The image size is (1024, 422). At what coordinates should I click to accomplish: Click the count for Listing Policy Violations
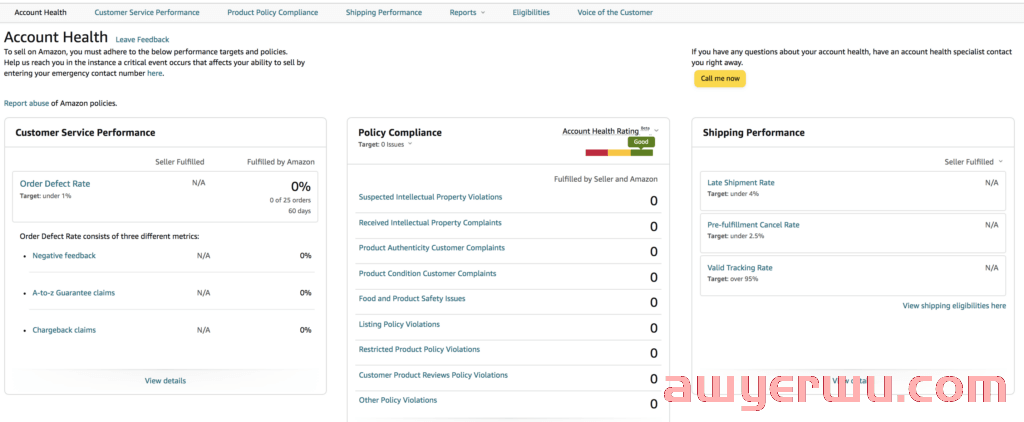point(654,329)
